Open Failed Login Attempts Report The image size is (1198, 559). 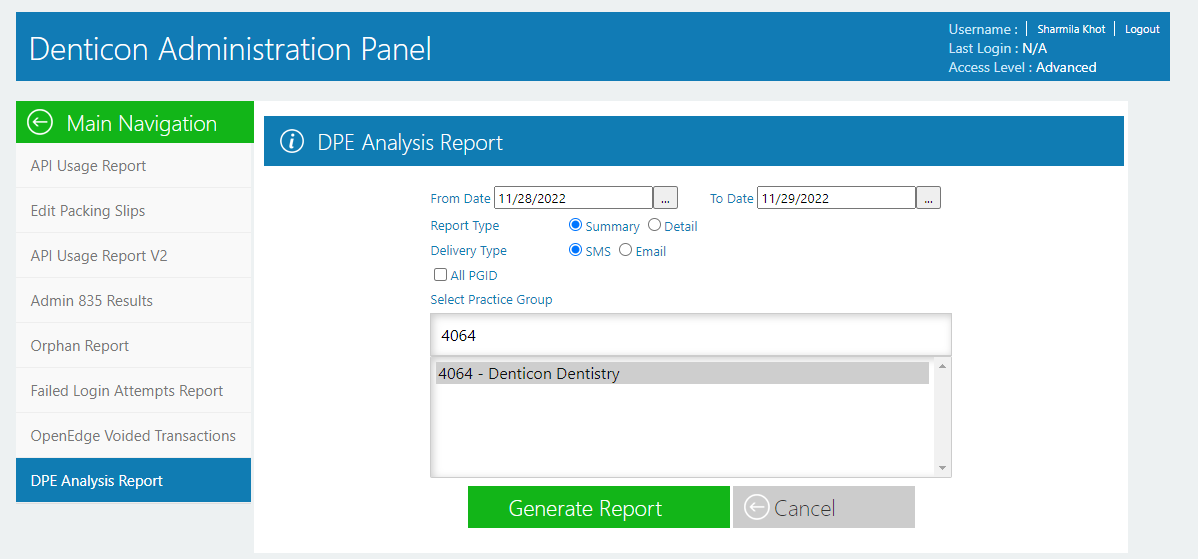(x=134, y=391)
